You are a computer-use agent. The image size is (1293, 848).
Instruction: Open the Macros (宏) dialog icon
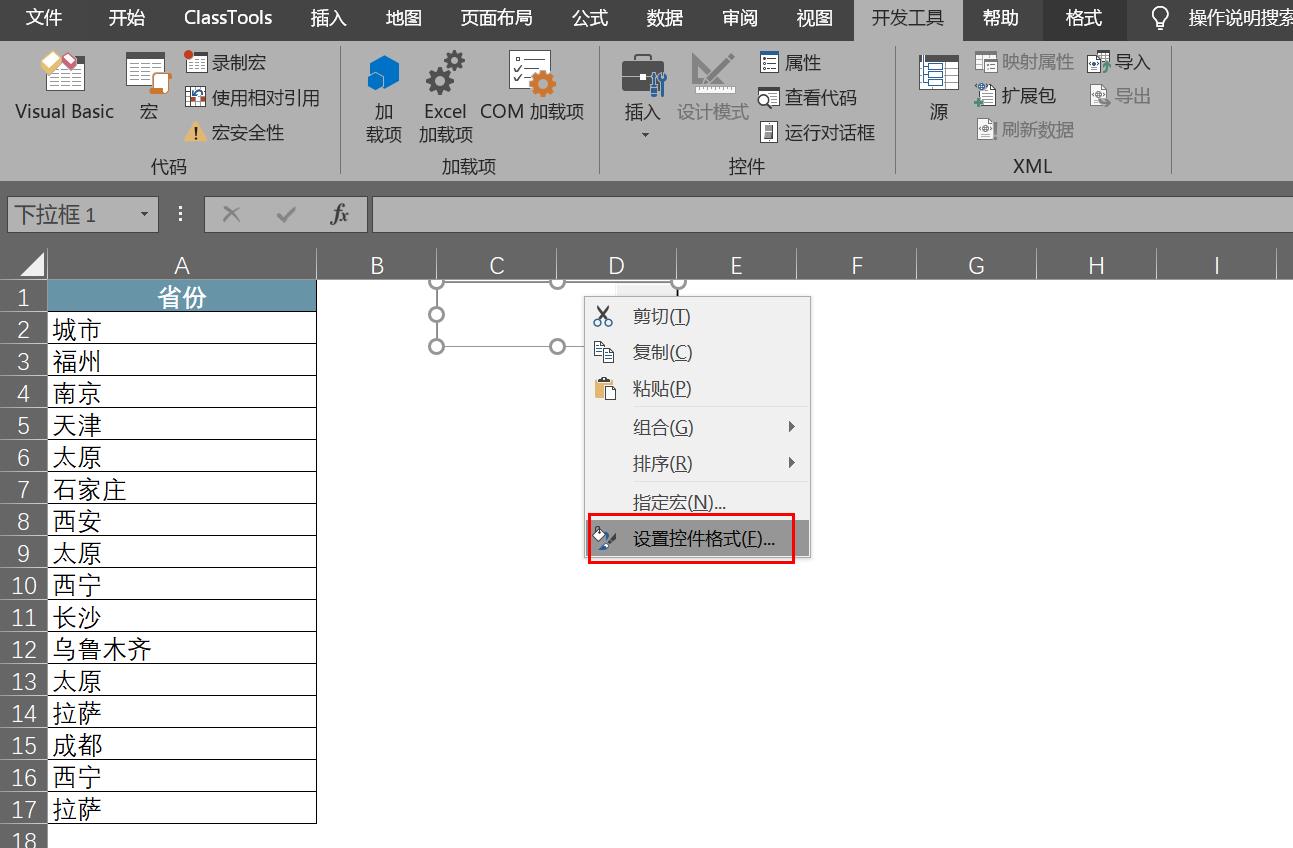148,87
